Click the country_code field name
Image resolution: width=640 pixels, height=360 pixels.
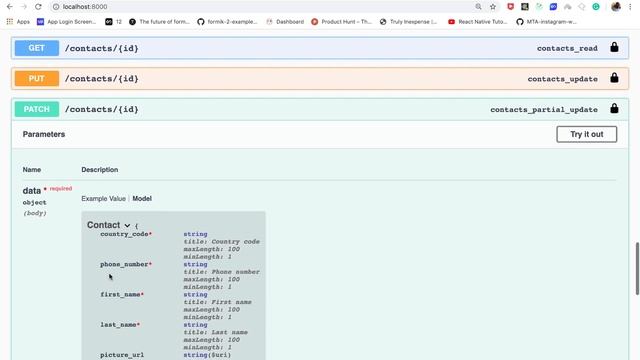pyautogui.click(x=124, y=234)
